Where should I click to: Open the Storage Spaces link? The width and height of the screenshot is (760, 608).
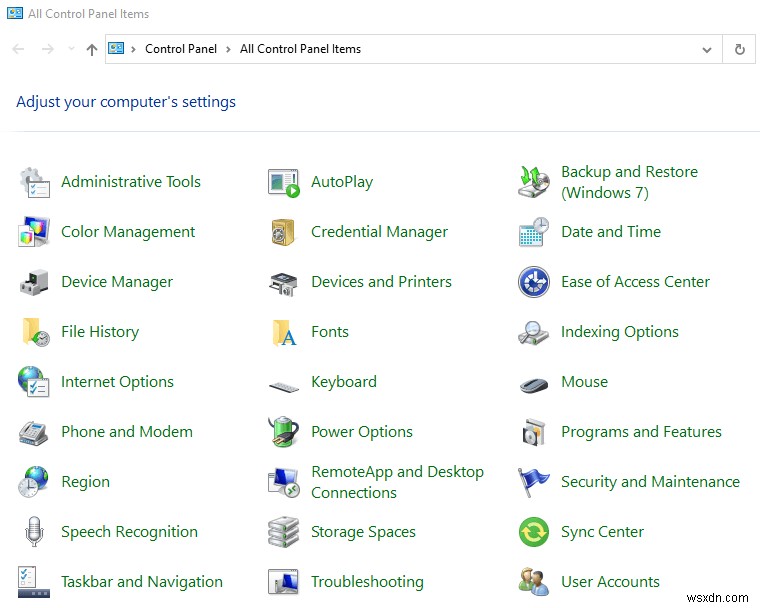pyautogui.click(x=364, y=532)
